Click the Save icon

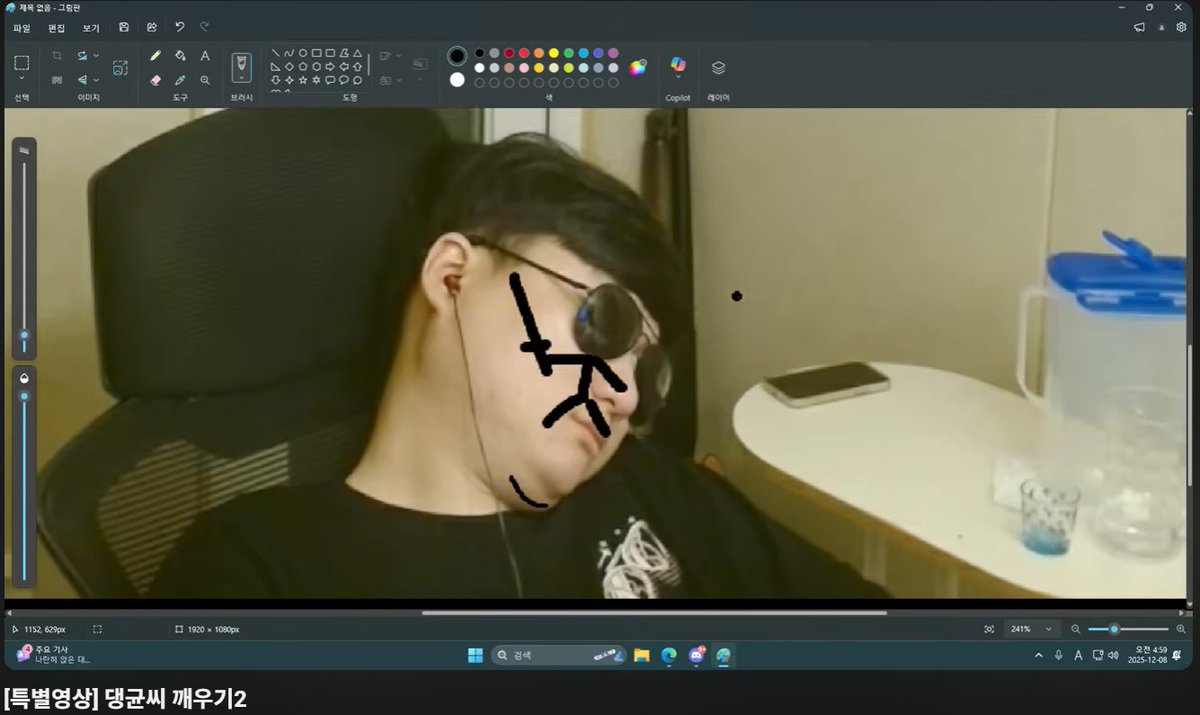(x=124, y=27)
